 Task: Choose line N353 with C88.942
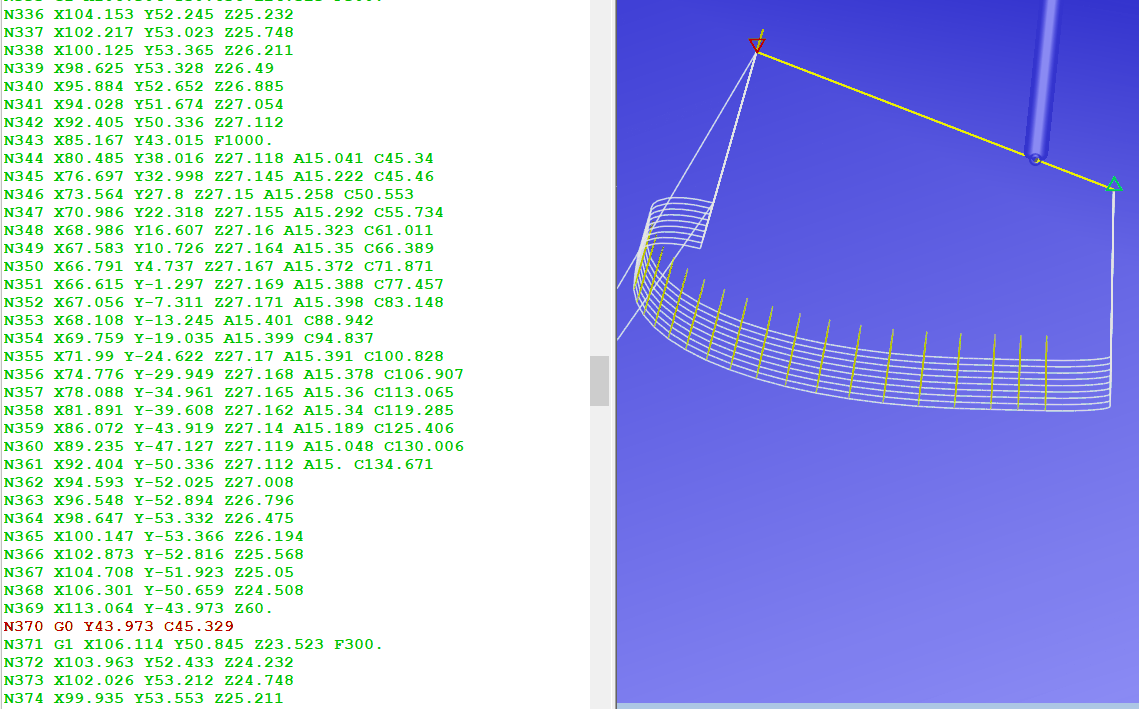coord(188,320)
